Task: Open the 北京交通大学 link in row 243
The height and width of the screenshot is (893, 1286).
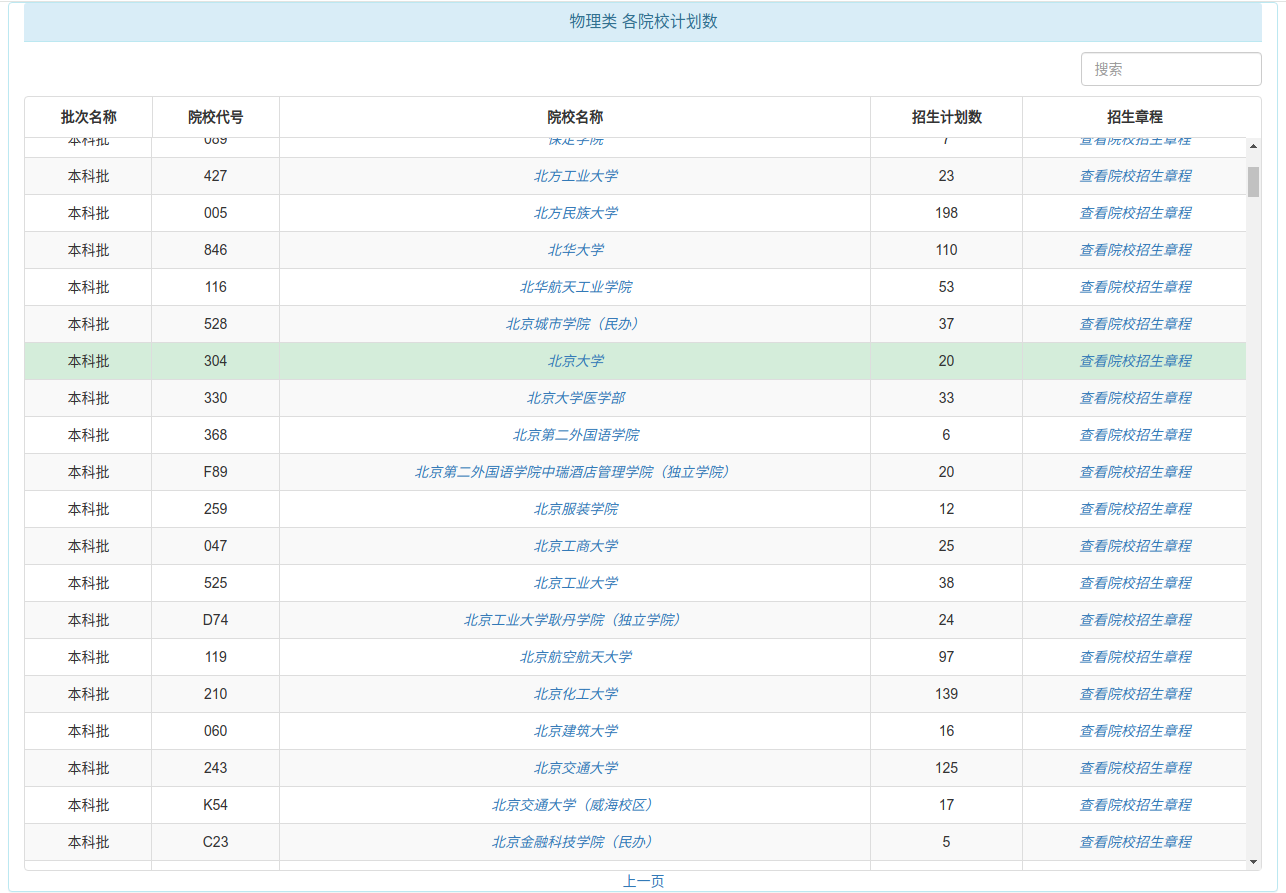Action: click(x=575, y=768)
